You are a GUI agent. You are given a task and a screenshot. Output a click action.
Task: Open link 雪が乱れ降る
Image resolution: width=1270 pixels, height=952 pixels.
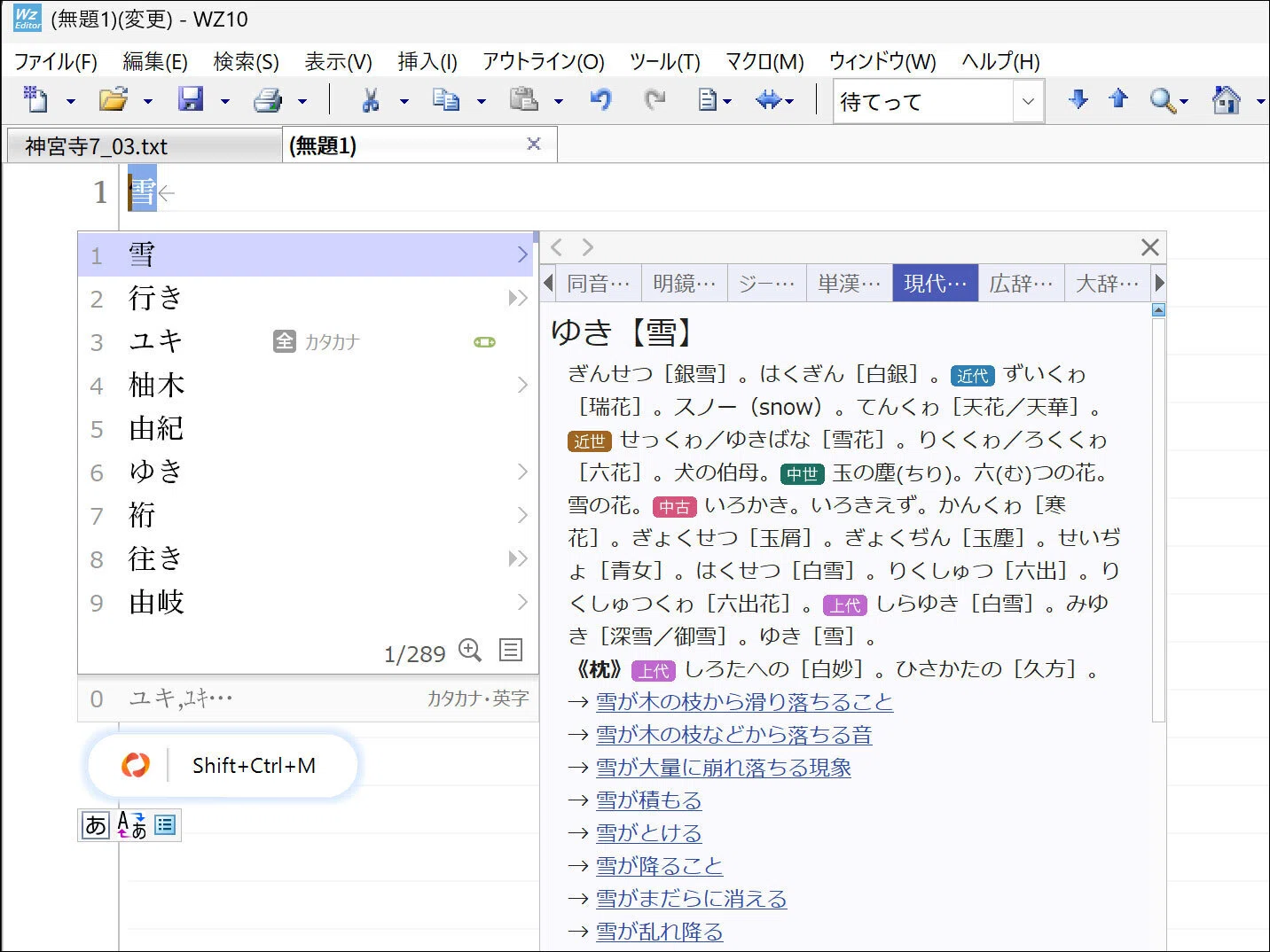coord(659,931)
